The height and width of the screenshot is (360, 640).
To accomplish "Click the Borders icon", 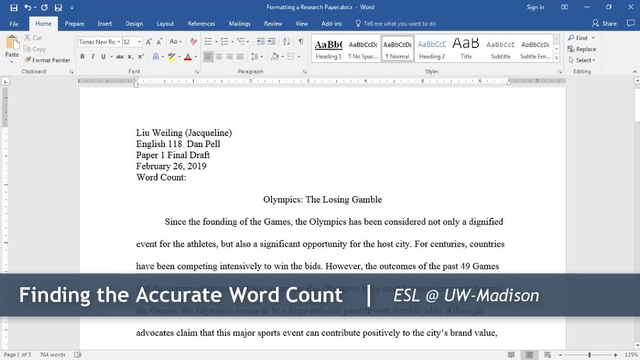I will (x=291, y=57).
